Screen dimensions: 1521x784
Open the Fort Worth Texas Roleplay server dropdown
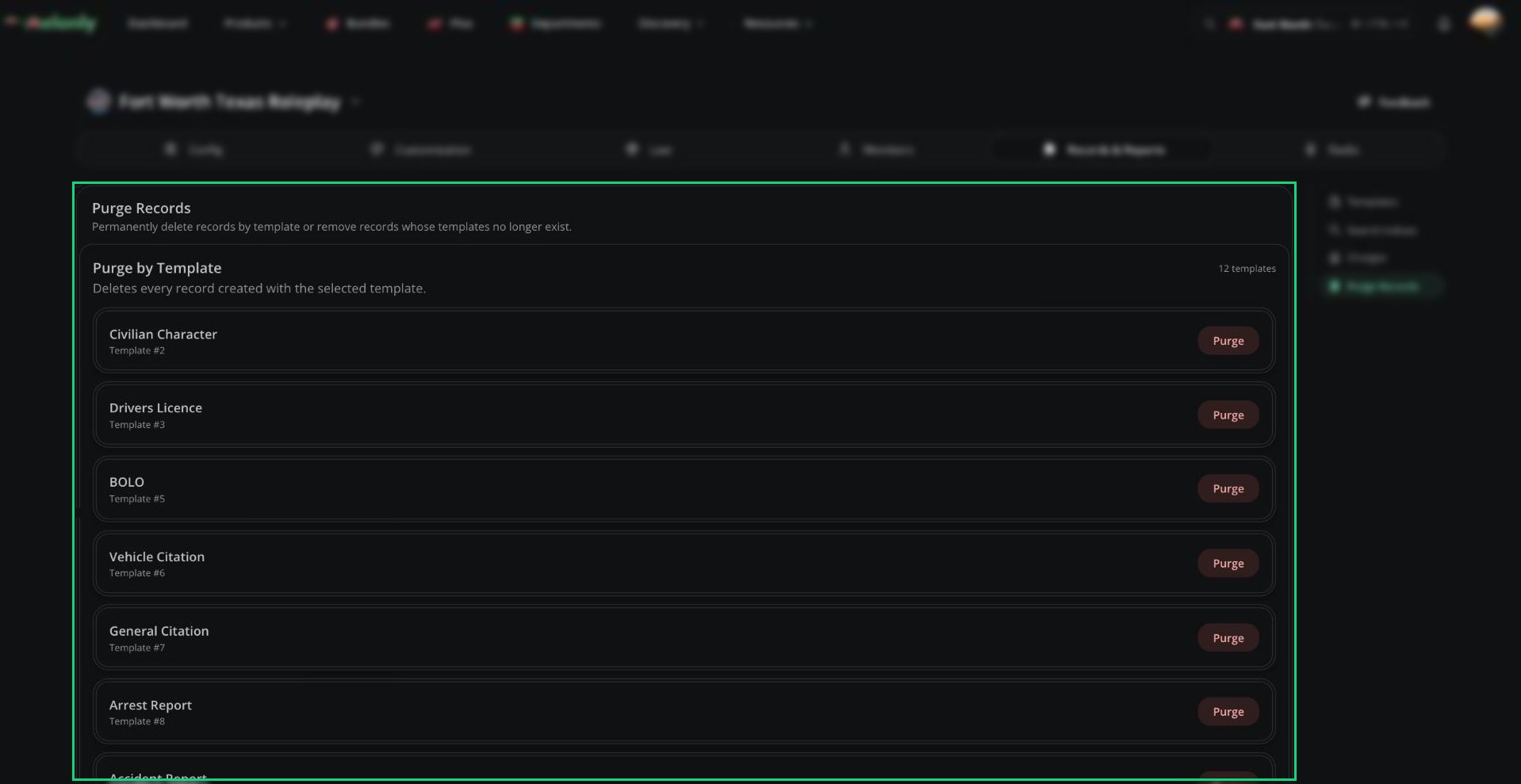tap(224, 101)
